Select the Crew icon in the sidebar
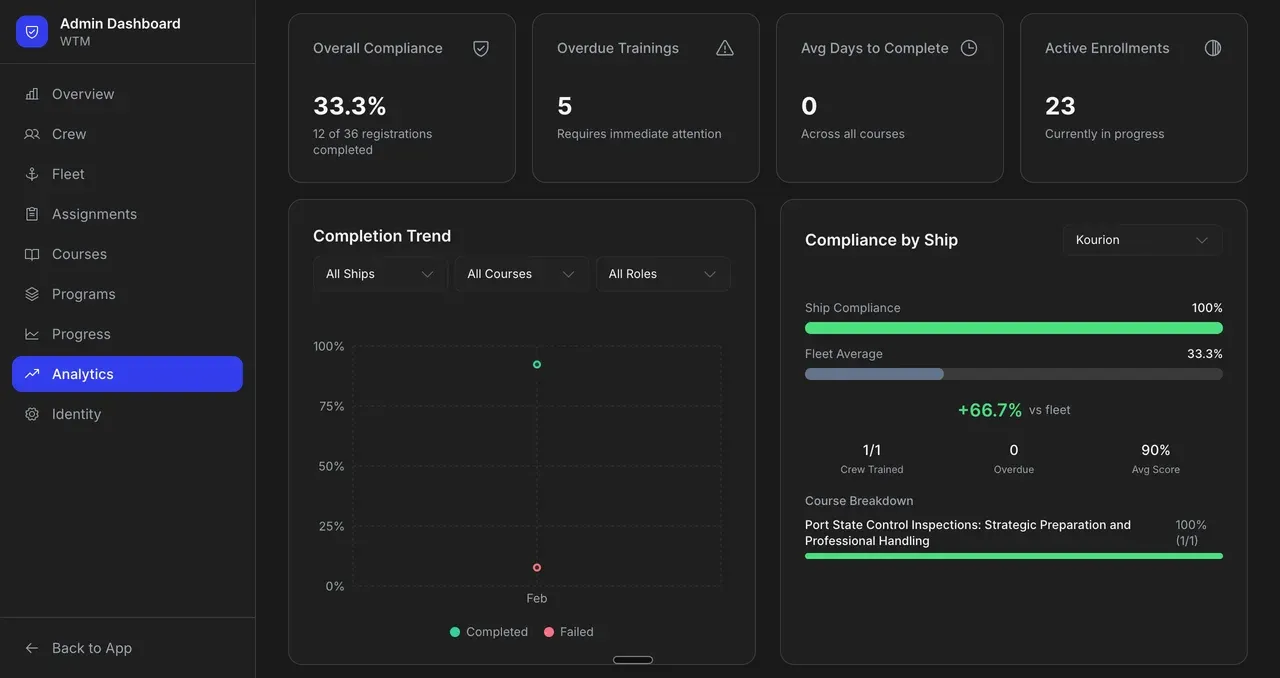 (31, 133)
